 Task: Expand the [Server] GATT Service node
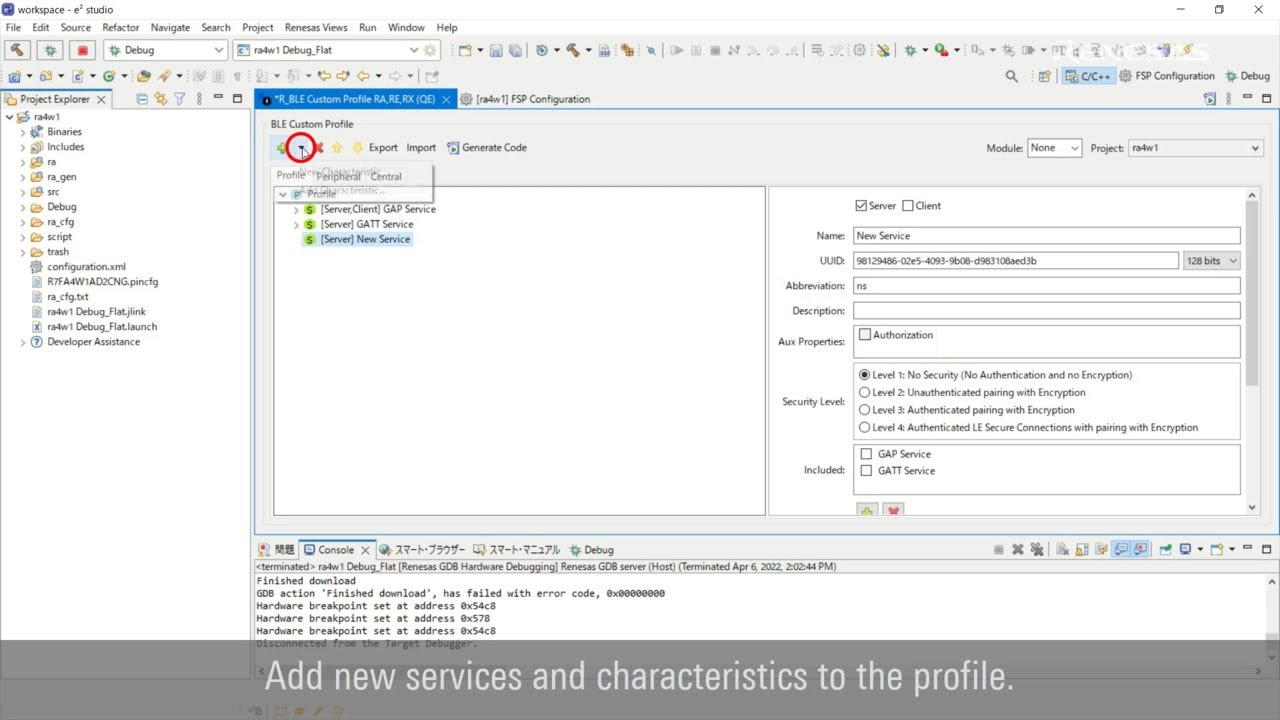click(296, 225)
